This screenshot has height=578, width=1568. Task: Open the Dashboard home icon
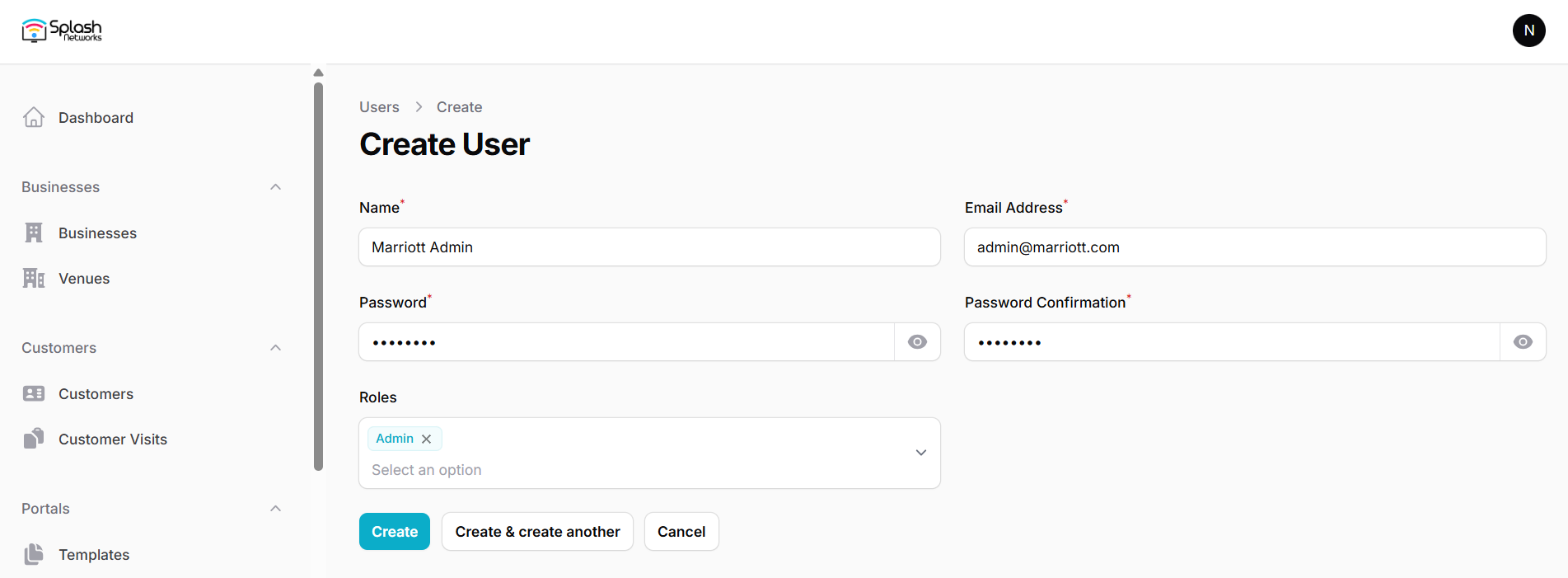34,118
